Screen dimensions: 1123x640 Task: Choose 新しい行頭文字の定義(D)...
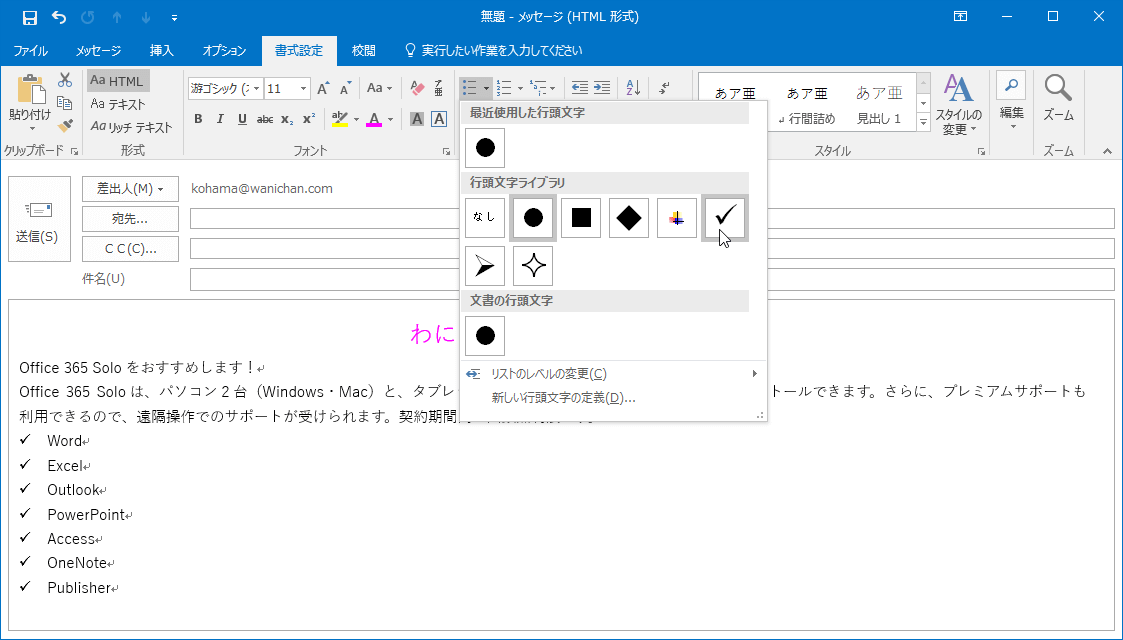[613, 397]
